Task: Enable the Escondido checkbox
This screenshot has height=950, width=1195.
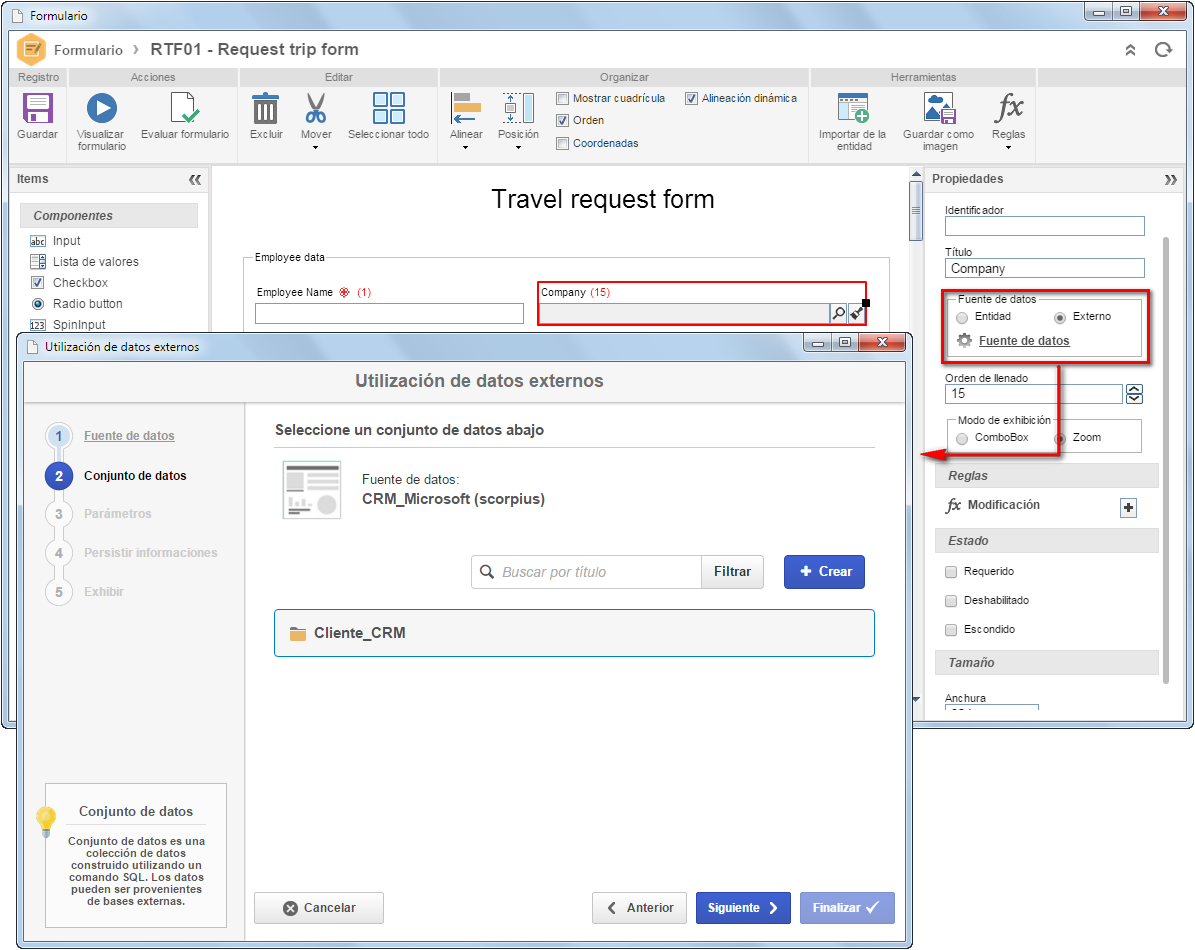Action: click(950, 629)
